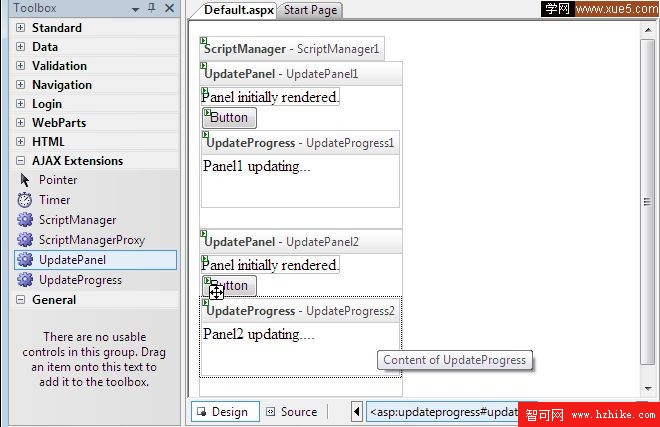Click the Button inside UpdatePanel1

point(229,117)
